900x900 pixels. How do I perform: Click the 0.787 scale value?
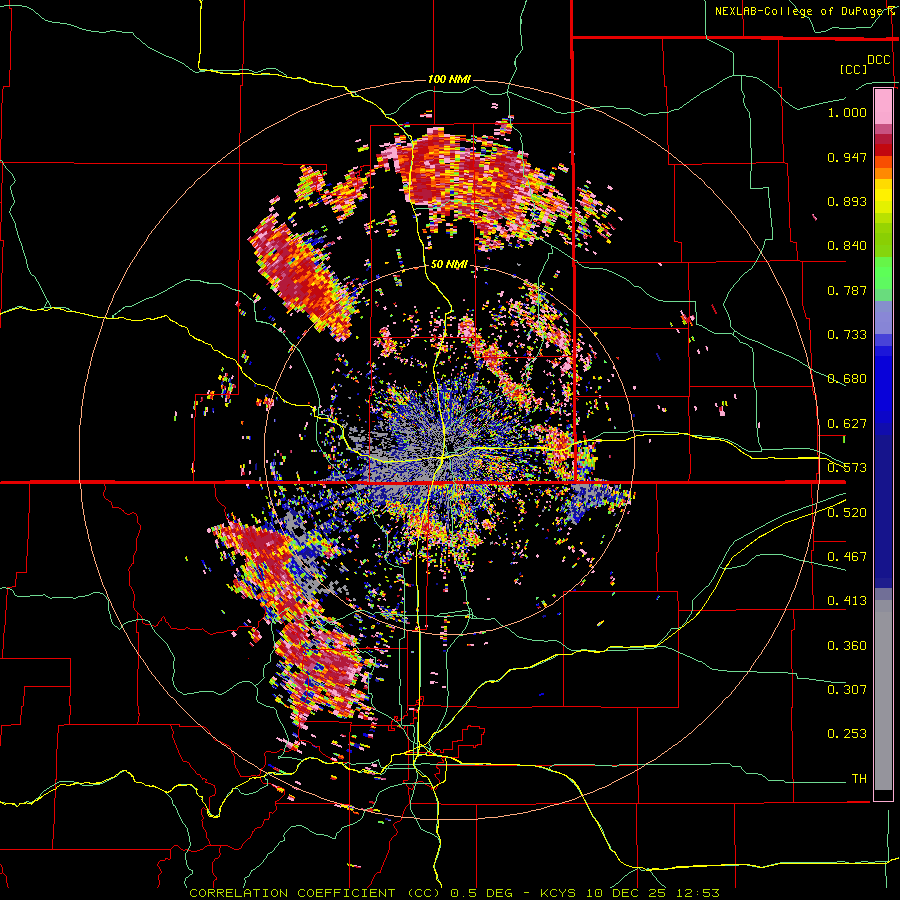point(847,290)
